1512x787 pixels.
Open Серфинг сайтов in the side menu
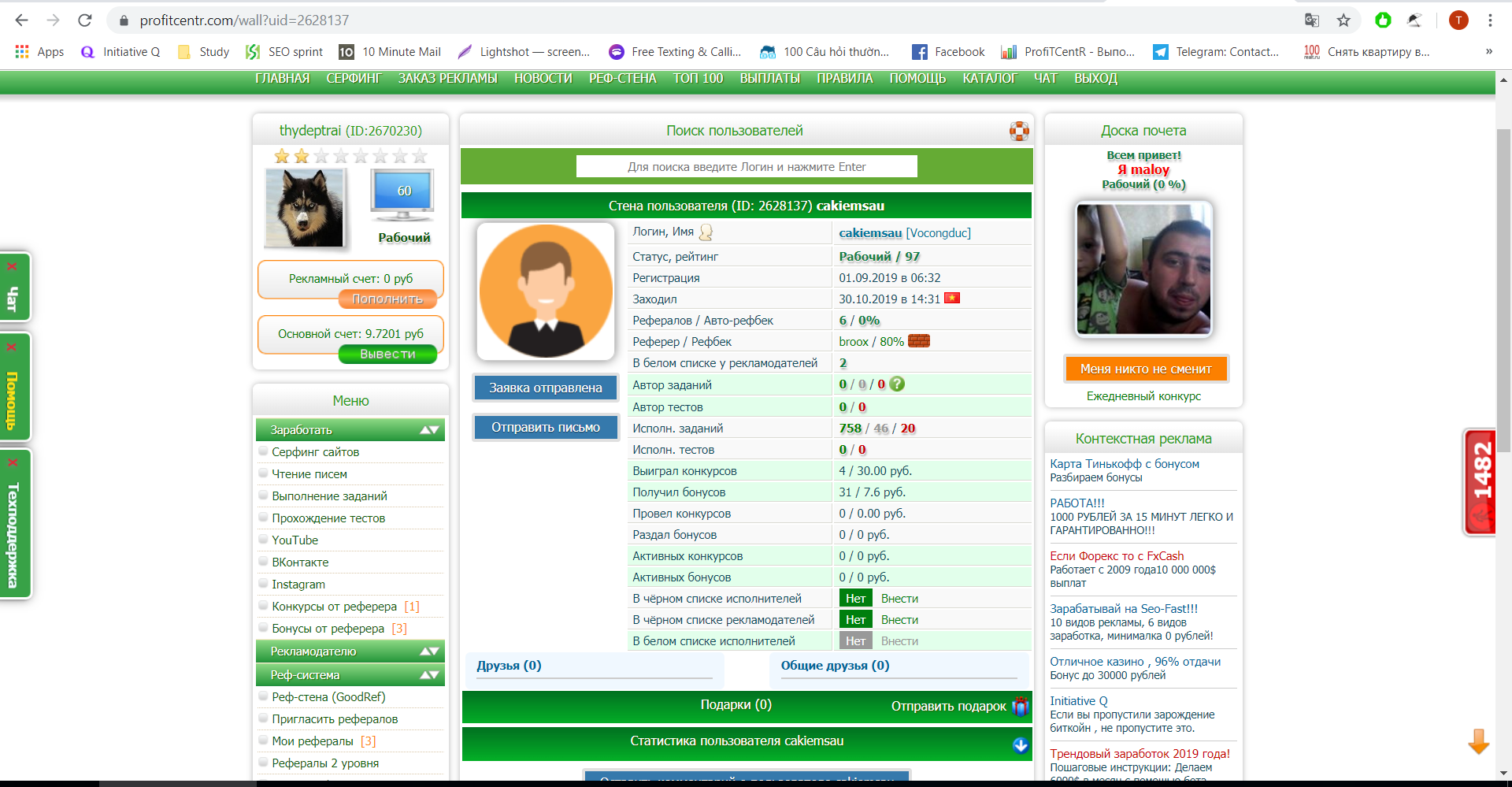[x=315, y=452]
